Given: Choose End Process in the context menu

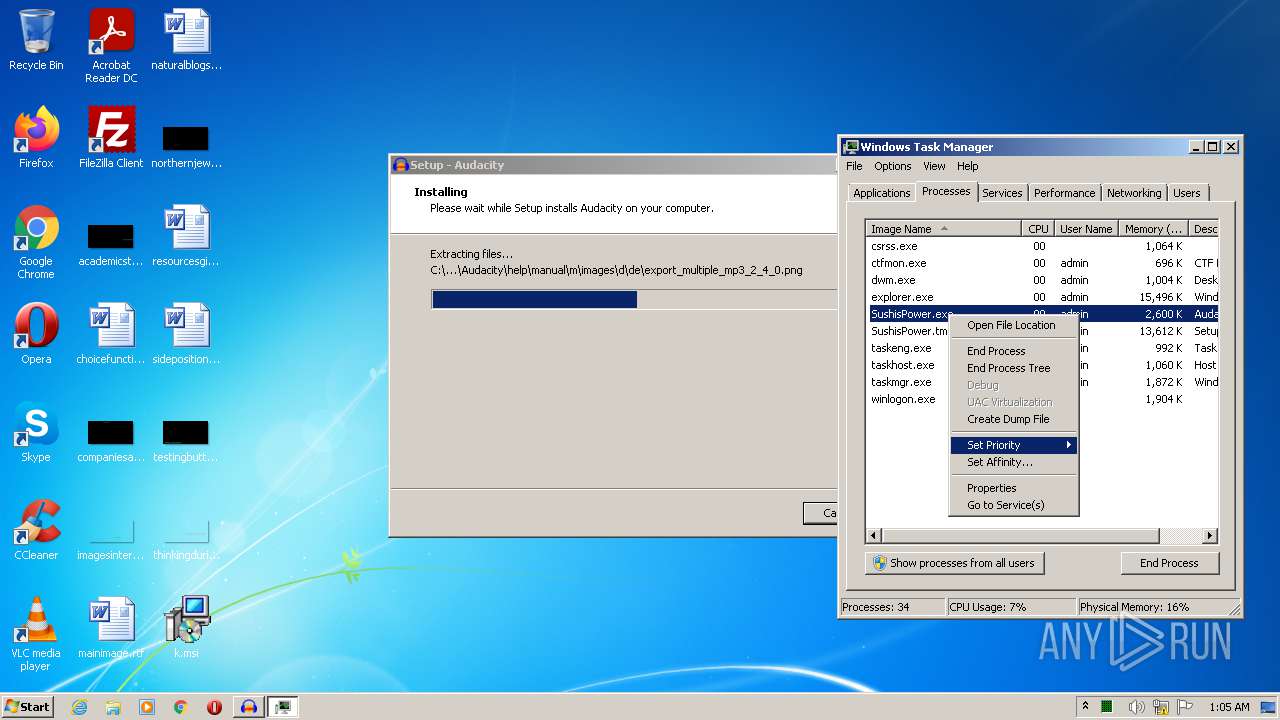Looking at the screenshot, I should point(1014,351).
